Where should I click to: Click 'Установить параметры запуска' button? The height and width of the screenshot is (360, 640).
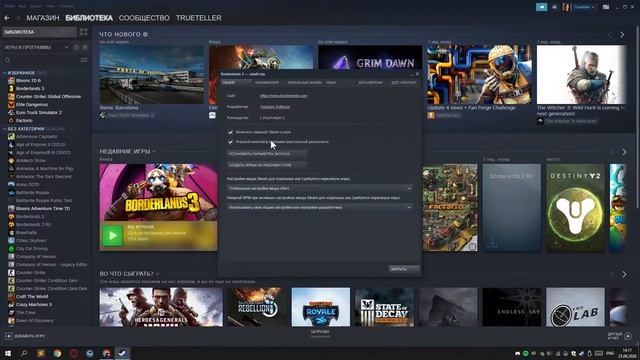[267, 154]
